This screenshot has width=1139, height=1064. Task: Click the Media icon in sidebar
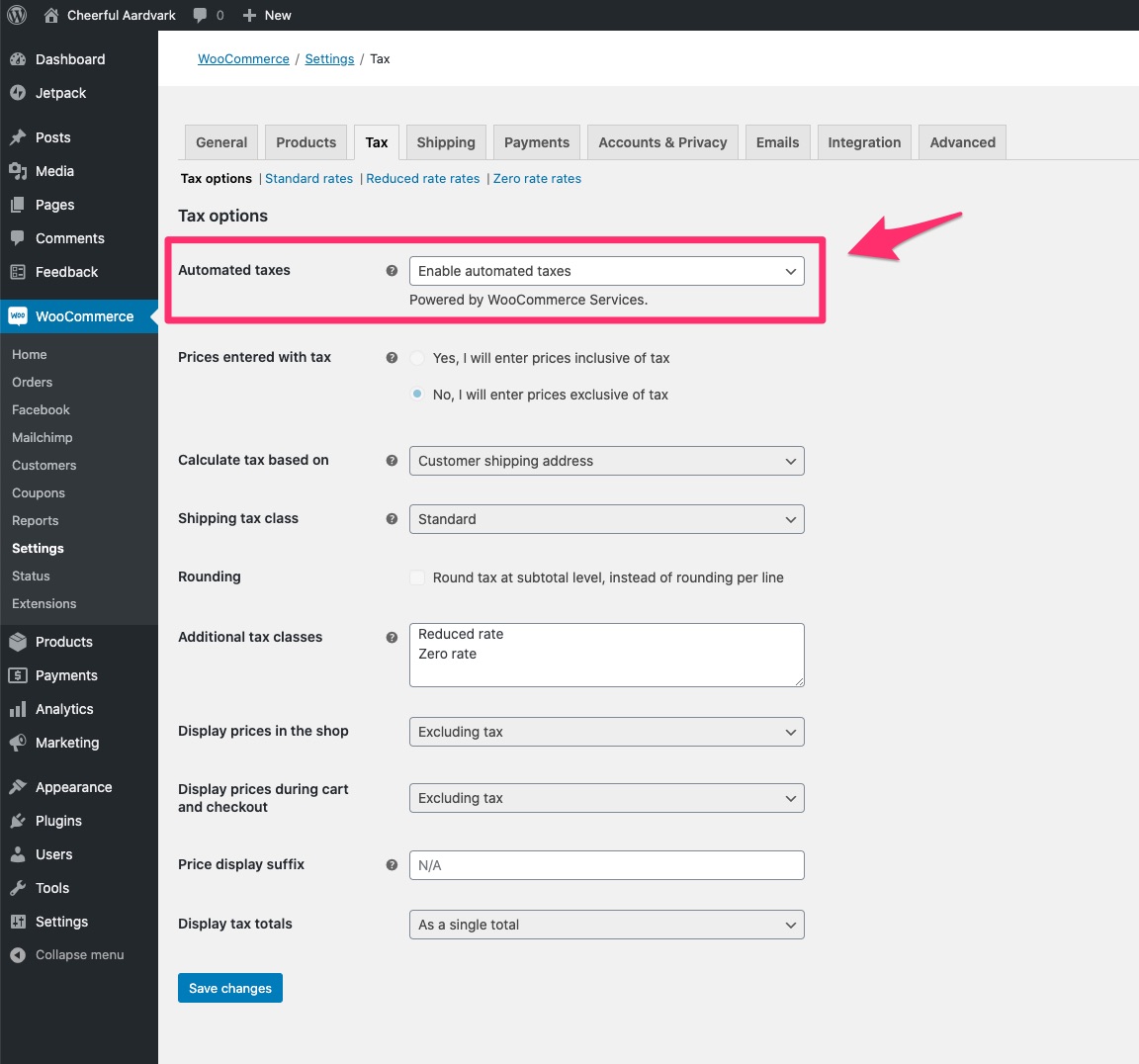18,171
